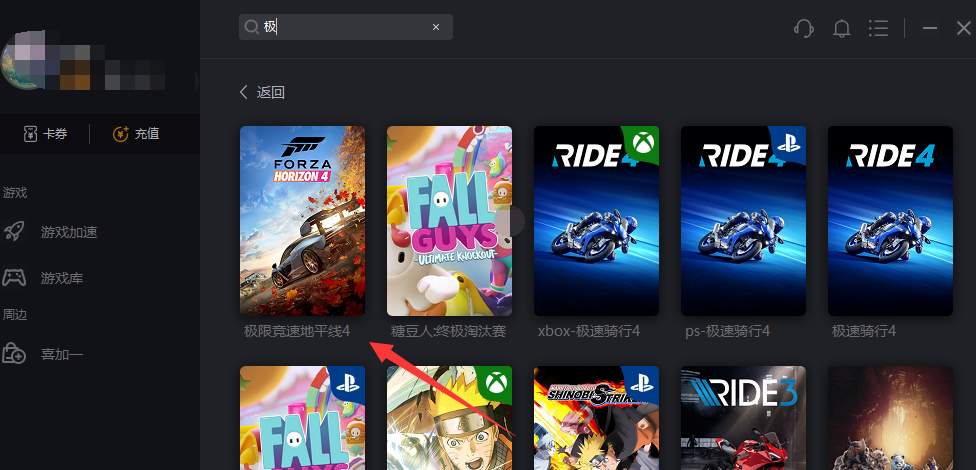Open the RIDE 3 game cover
Screen dimensions: 976x470
pyautogui.click(x=743, y=418)
